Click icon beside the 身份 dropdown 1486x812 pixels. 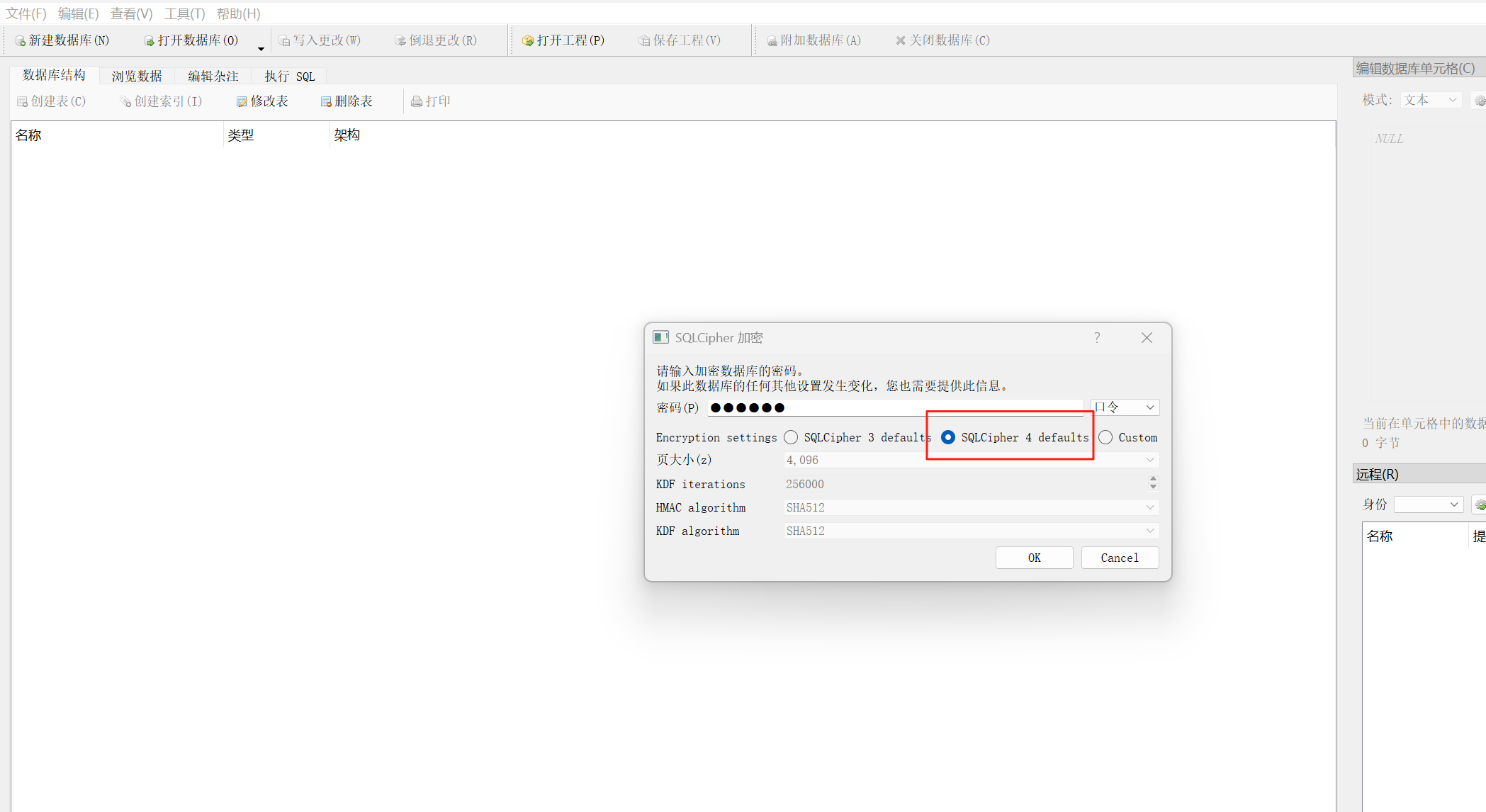click(x=1480, y=504)
